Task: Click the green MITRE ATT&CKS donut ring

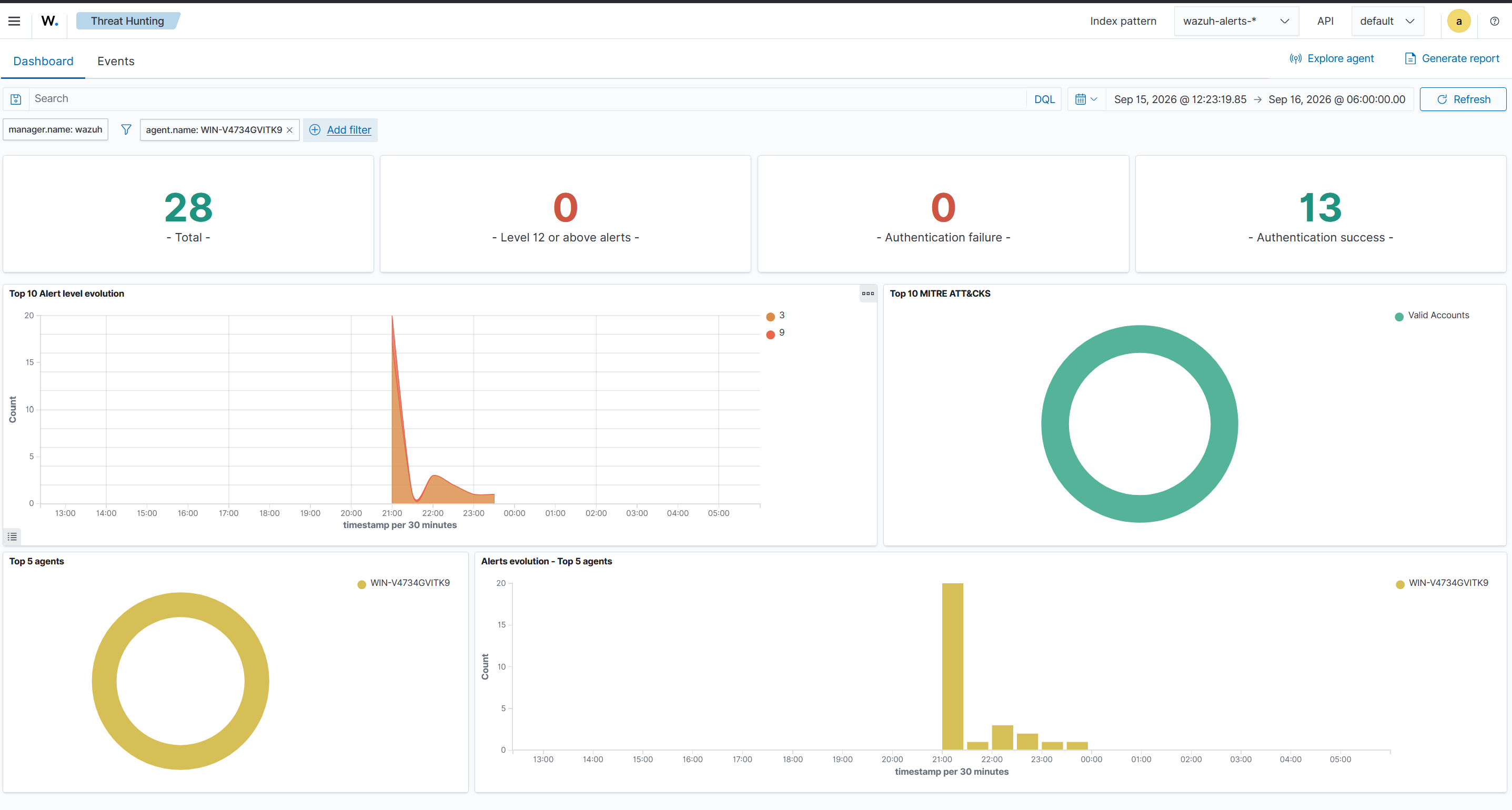Action: coord(1055,424)
